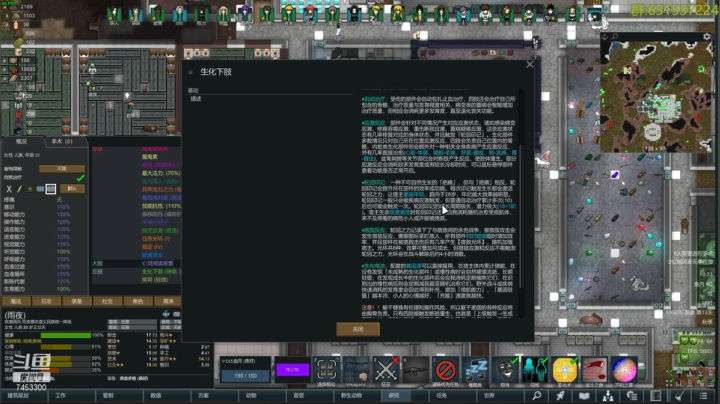Click the hamburger icon left of 生化下肢 title
The image size is (720, 404).
[x=191, y=72]
